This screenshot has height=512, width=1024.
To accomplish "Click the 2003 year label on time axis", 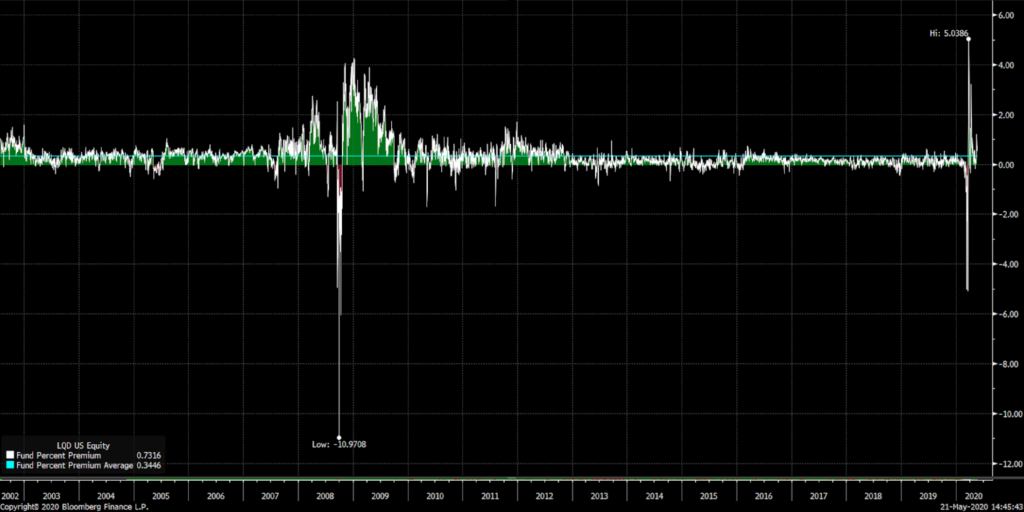I will pyautogui.click(x=50, y=496).
